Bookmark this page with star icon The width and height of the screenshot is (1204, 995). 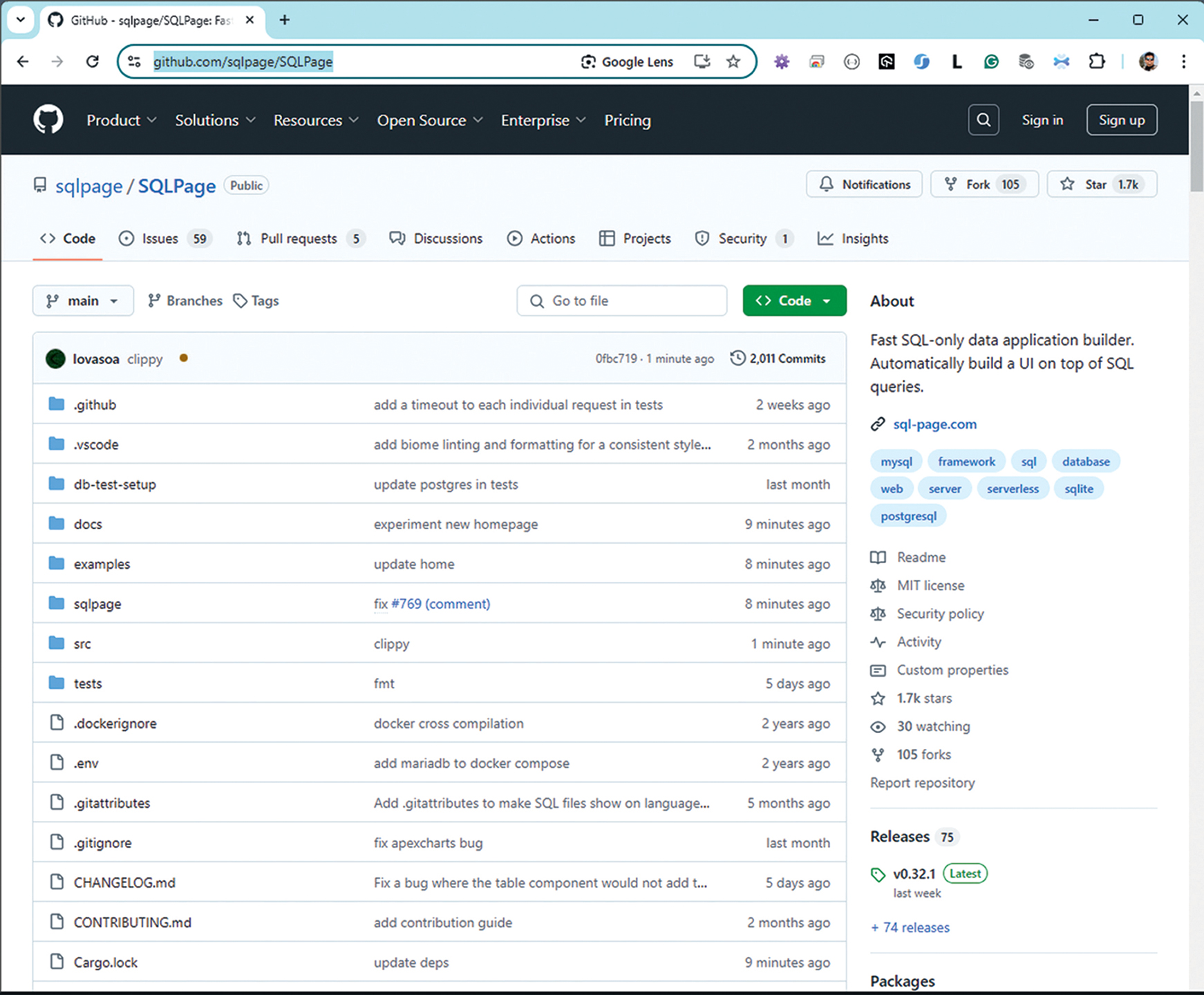click(x=733, y=61)
